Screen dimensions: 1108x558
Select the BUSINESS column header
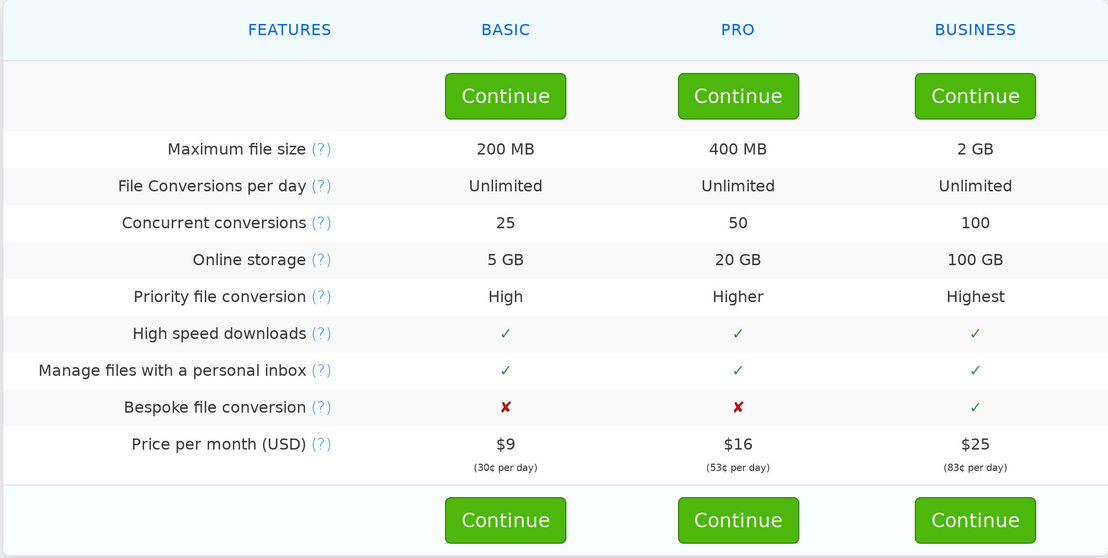(x=975, y=30)
